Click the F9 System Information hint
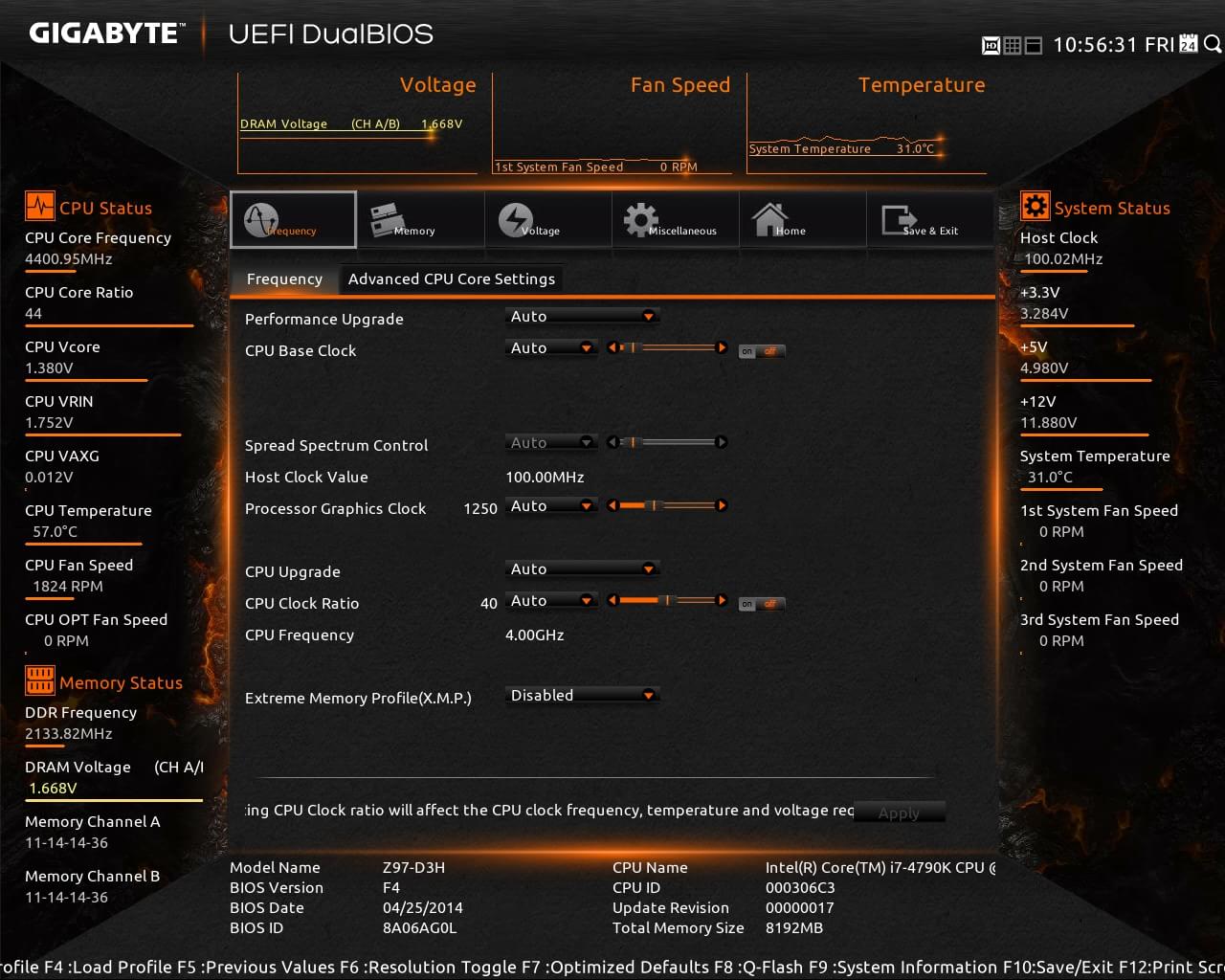Viewport: 1225px width, 980px height. point(903,967)
